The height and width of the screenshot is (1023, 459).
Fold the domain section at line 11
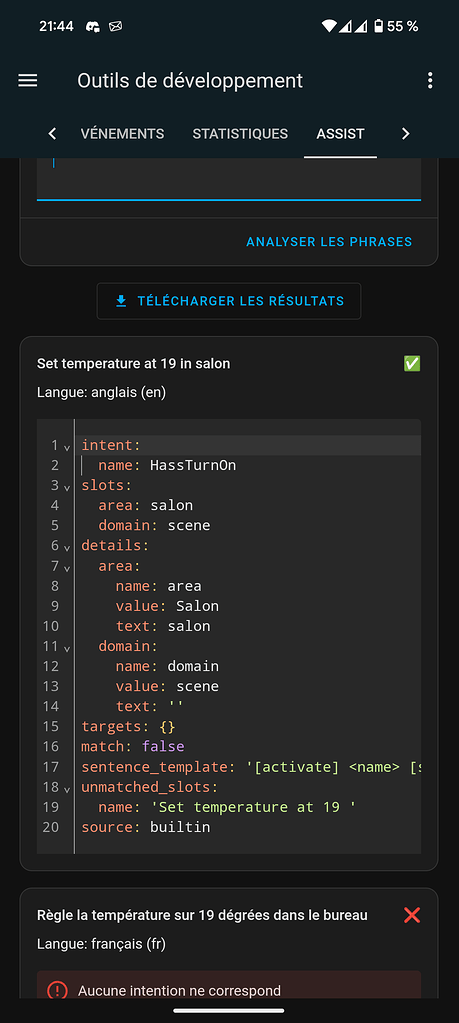[67, 648]
